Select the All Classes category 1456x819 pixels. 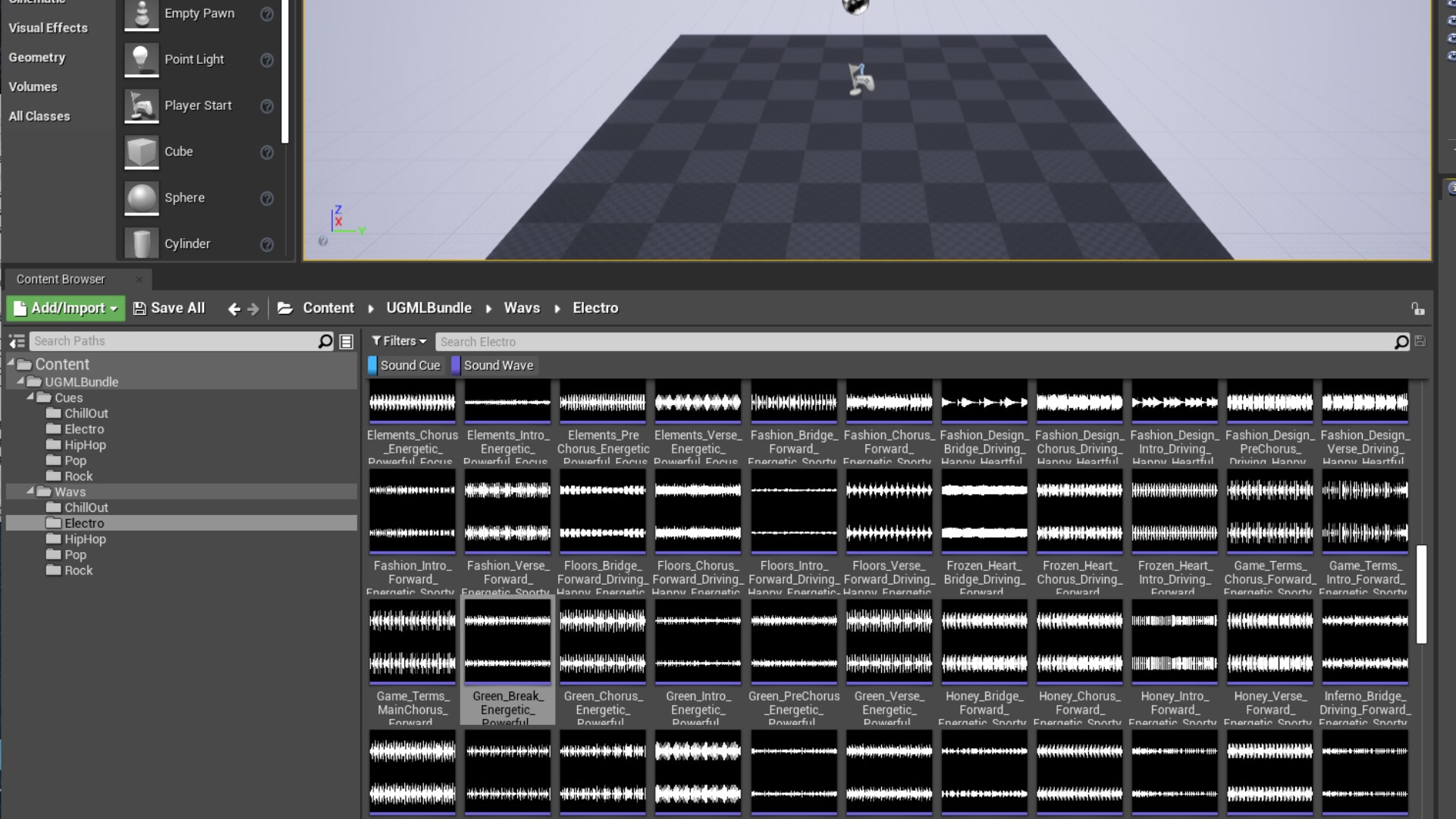point(39,116)
